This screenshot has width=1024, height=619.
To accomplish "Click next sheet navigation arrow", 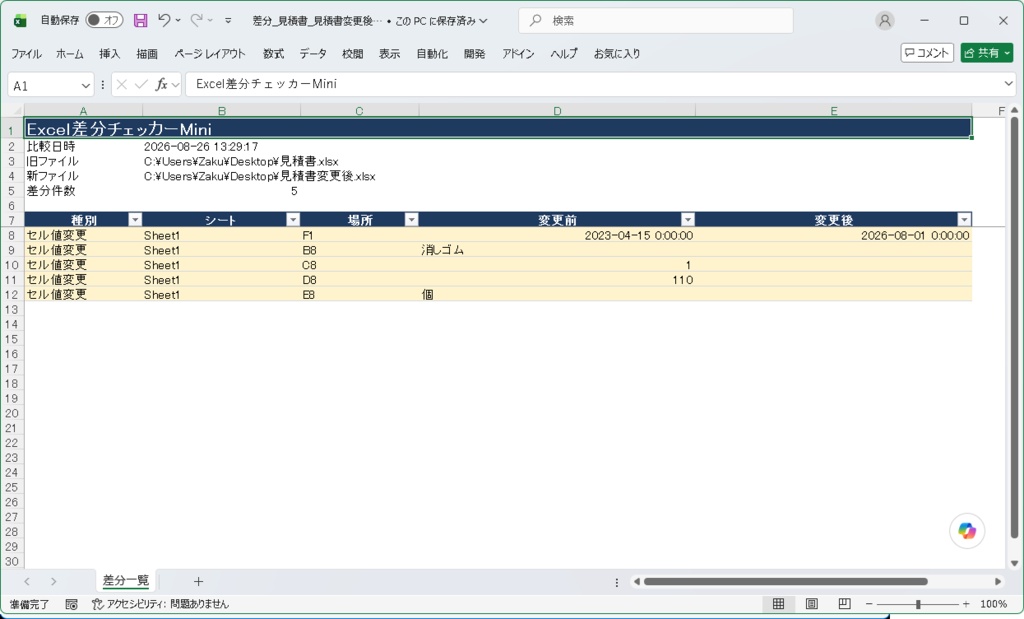I will tap(54, 581).
